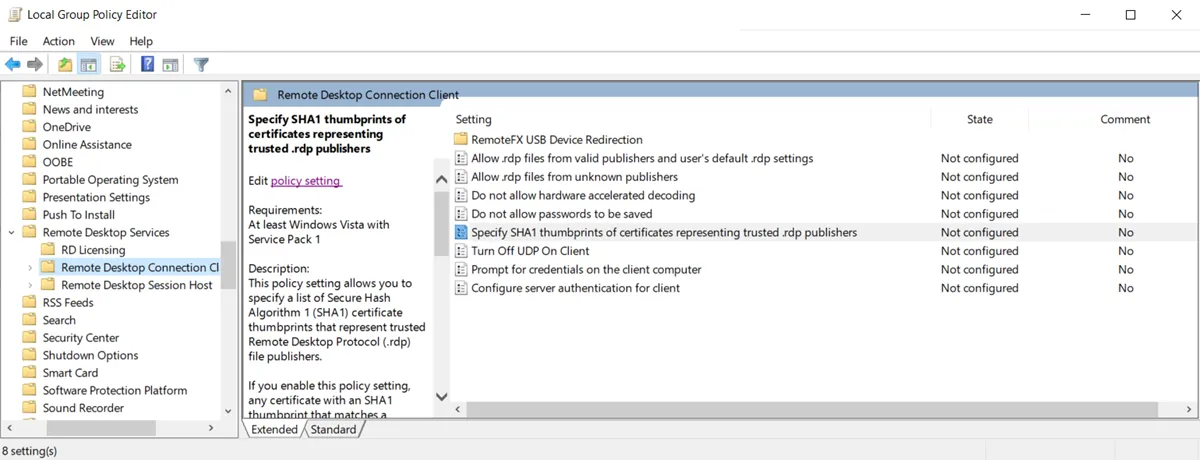Click Comment value for Configure server authentication row

pyautogui.click(x=1125, y=288)
